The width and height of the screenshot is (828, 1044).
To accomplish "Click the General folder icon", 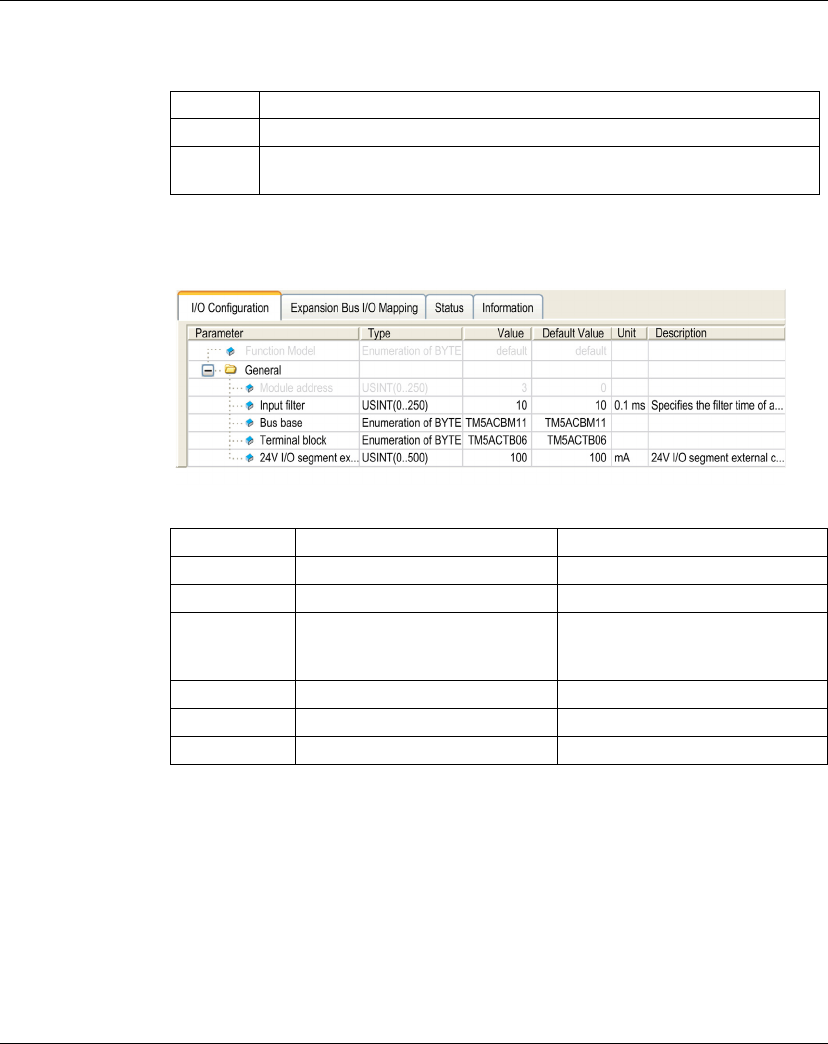I will click(230, 370).
